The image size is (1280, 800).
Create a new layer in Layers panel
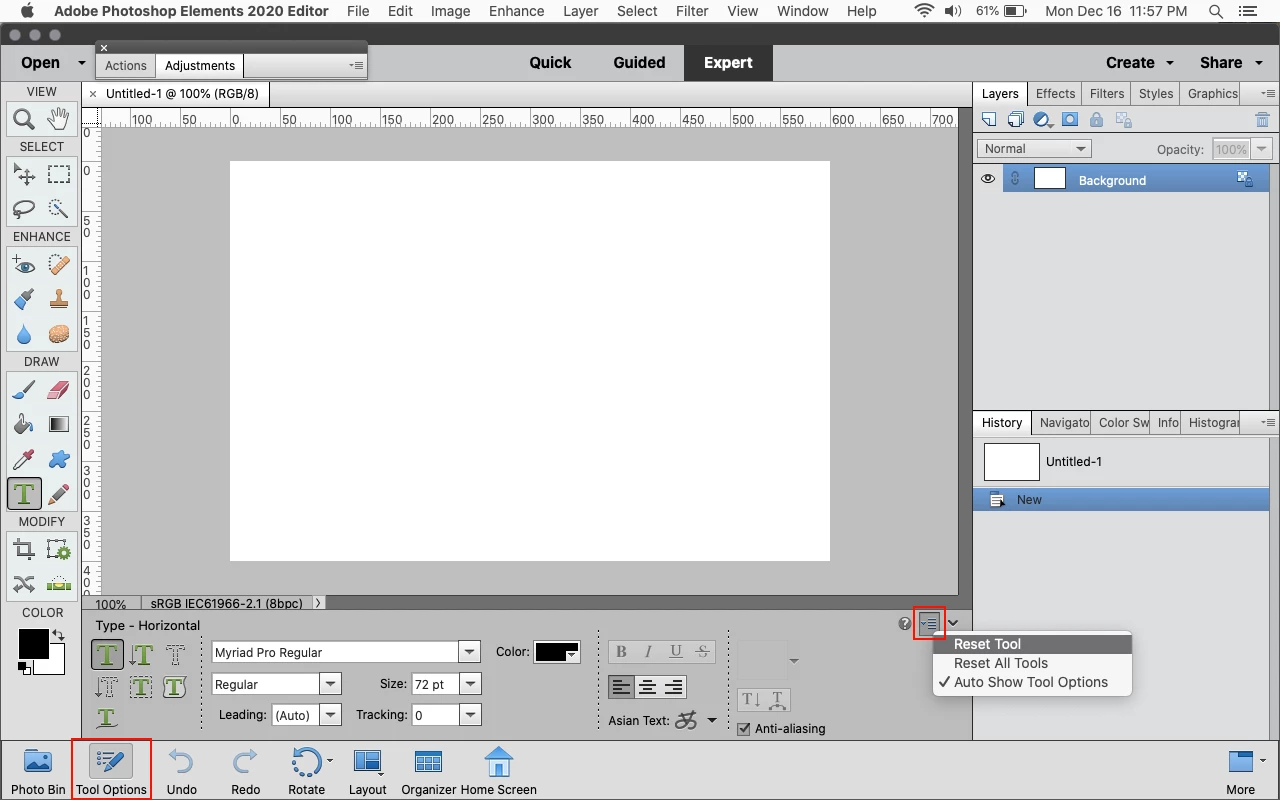pos(989,120)
